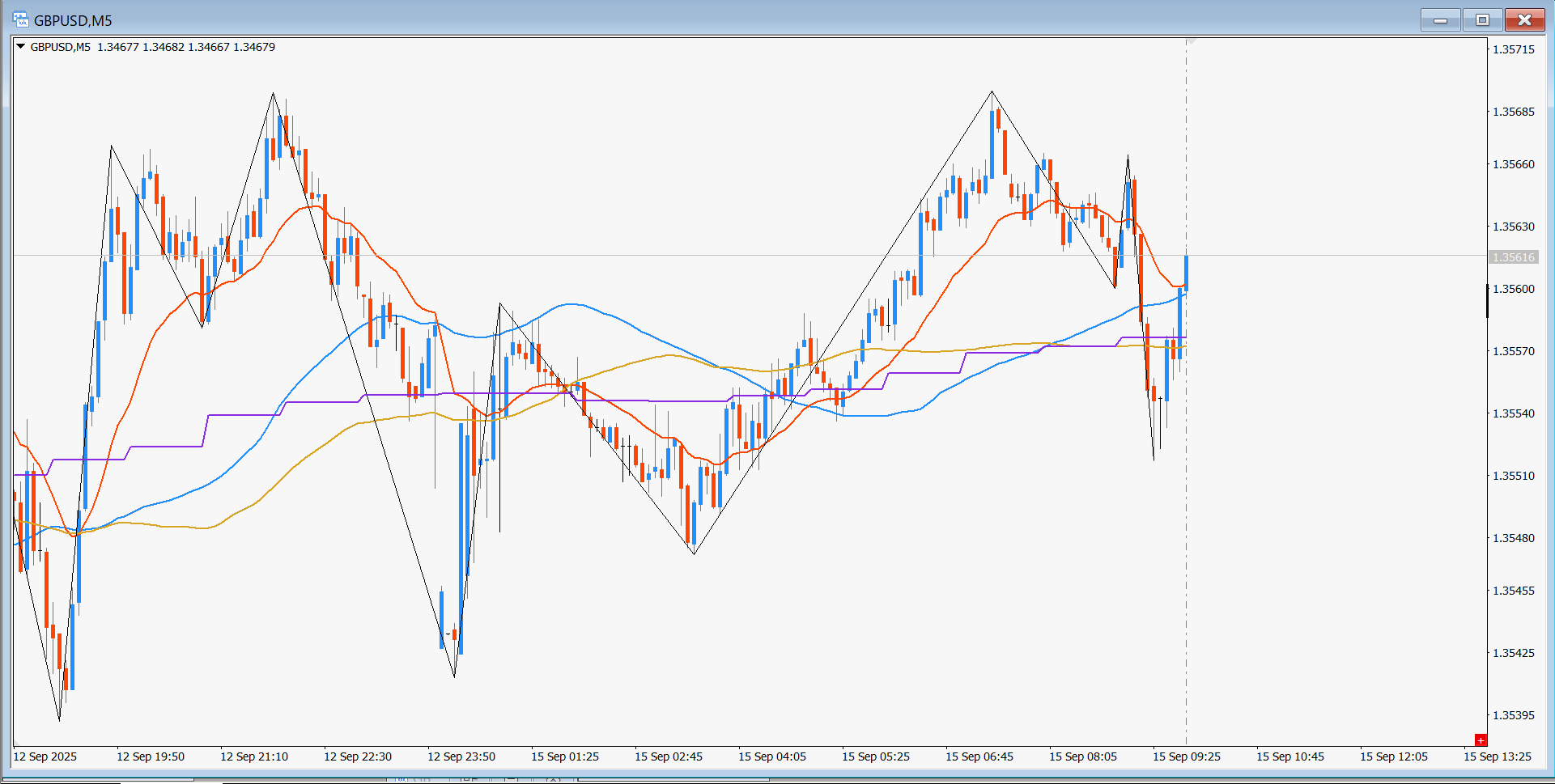Click the red plus icon on time axis

[x=1481, y=740]
